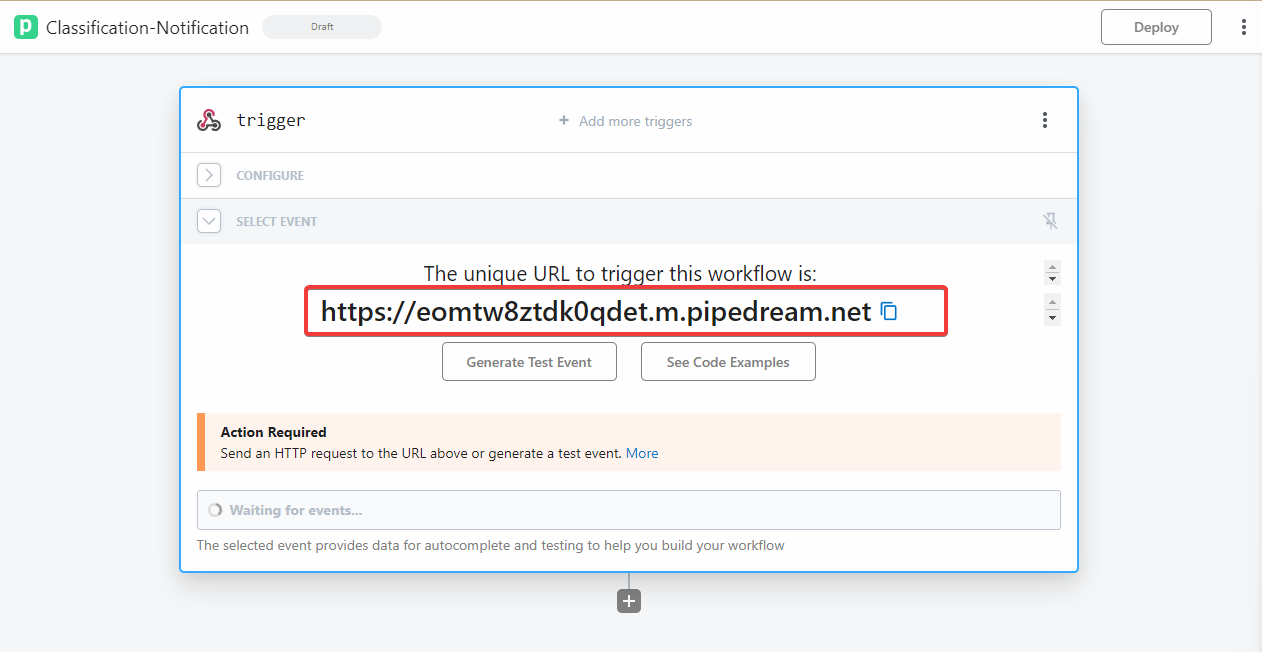Screen dimensions: 1262x652
Task: Click the pin icon in Select Event header
Action: pyautogui.click(x=1050, y=221)
